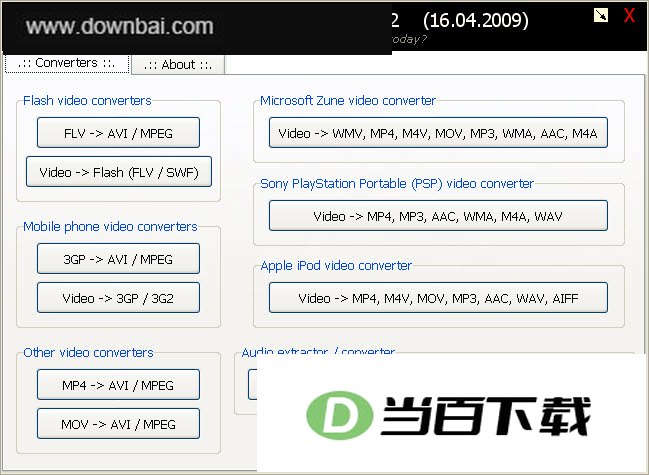The width and height of the screenshot is (649, 475).
Task: Open the 3GP -> AVI / MPEG converter
Action: pos(118,259)
